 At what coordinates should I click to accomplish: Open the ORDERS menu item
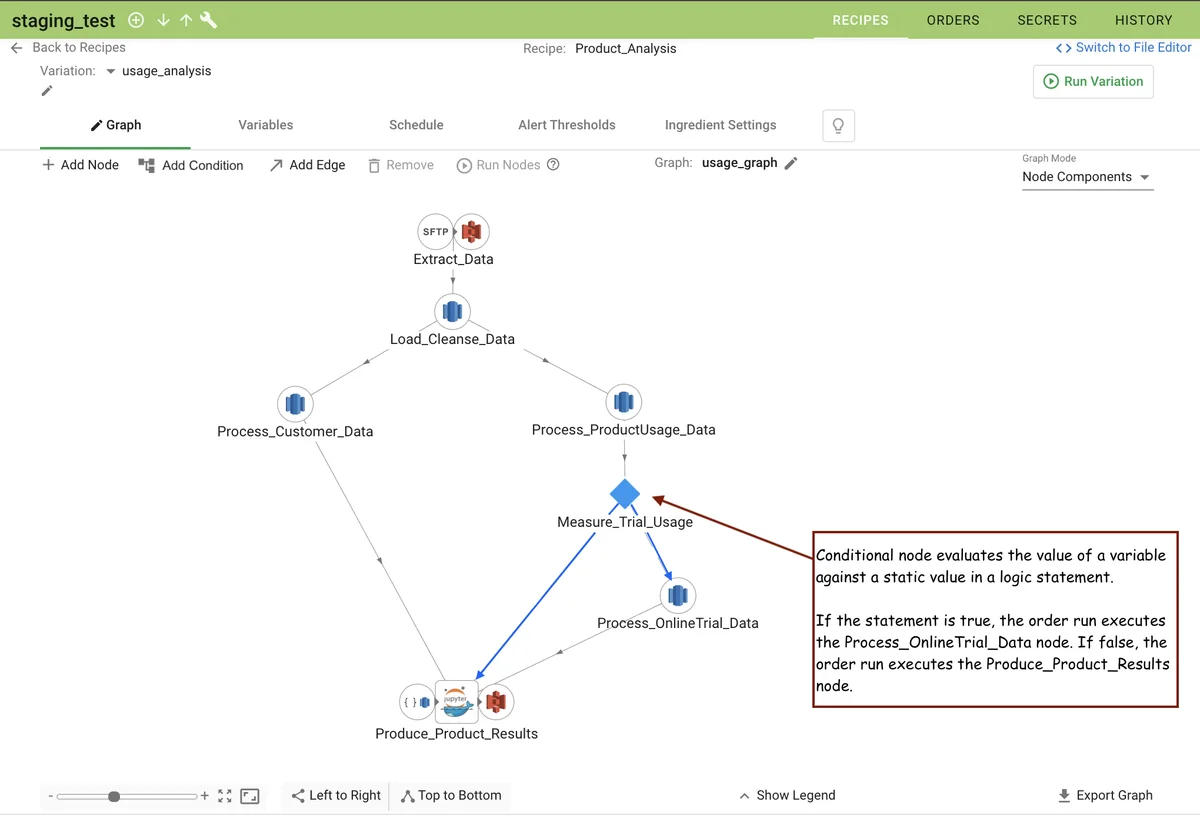point(953,20)
